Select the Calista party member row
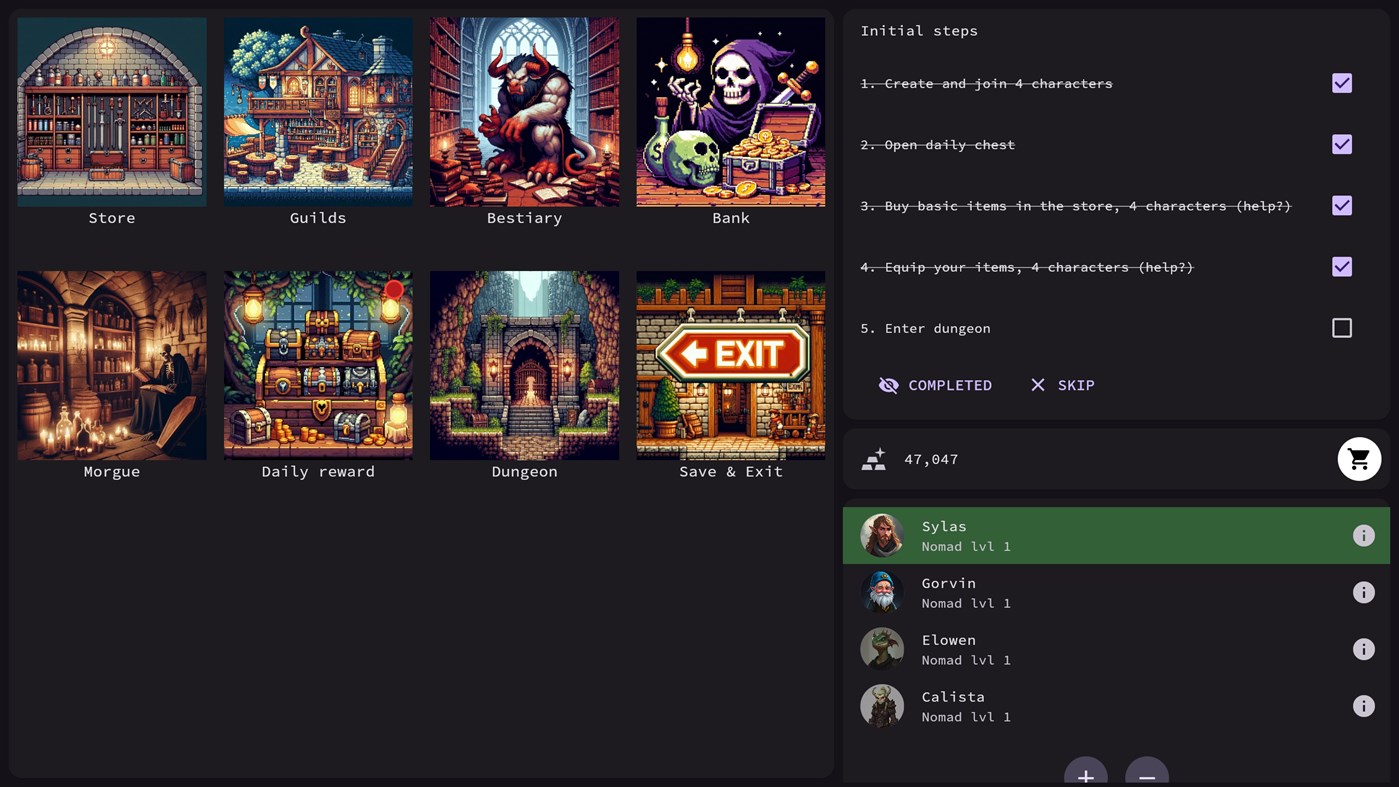The height and width of the screenshot is (787, 1399). tap(1116, 706)
